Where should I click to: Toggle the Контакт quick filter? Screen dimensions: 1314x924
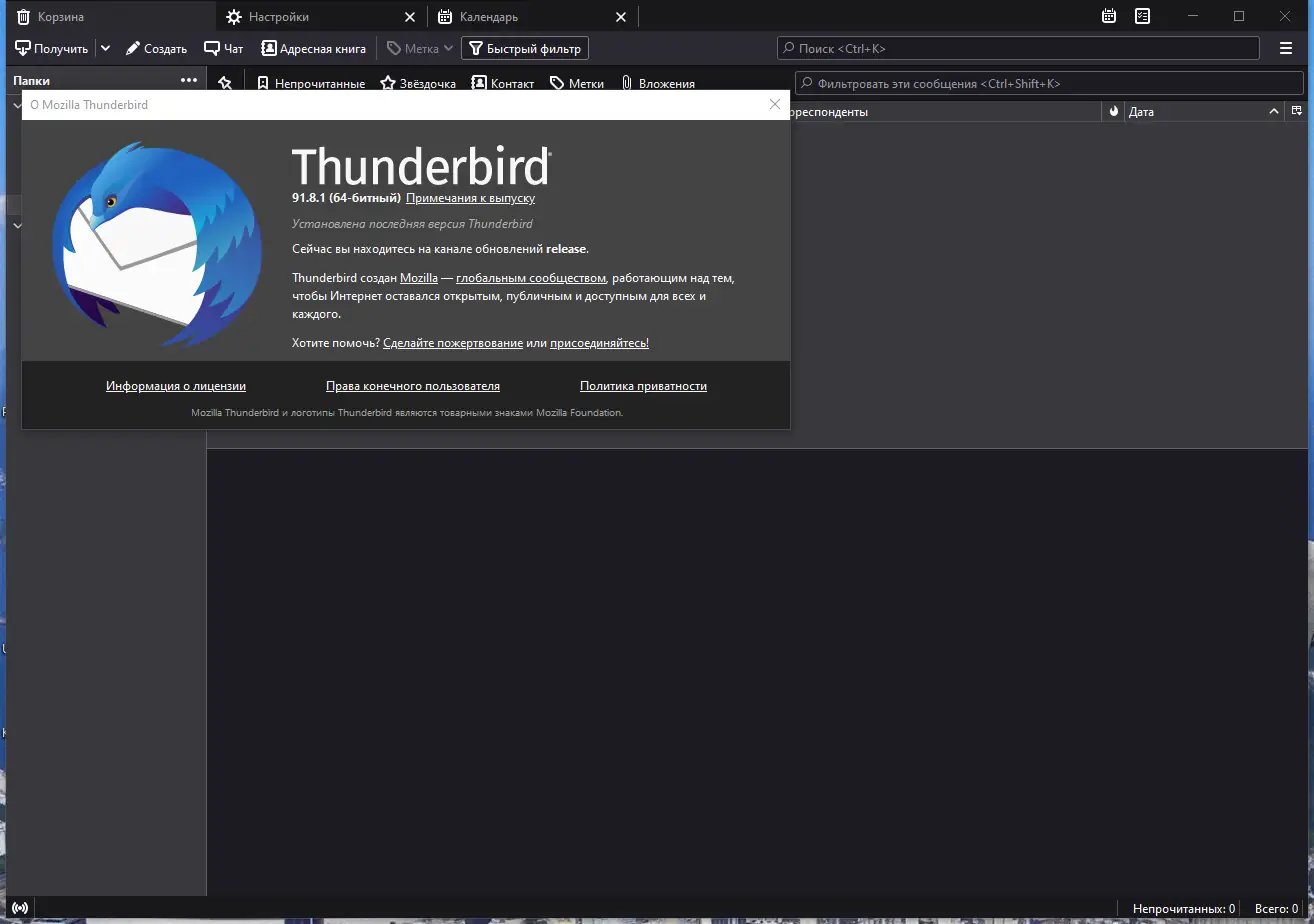(x=503, y=84)
